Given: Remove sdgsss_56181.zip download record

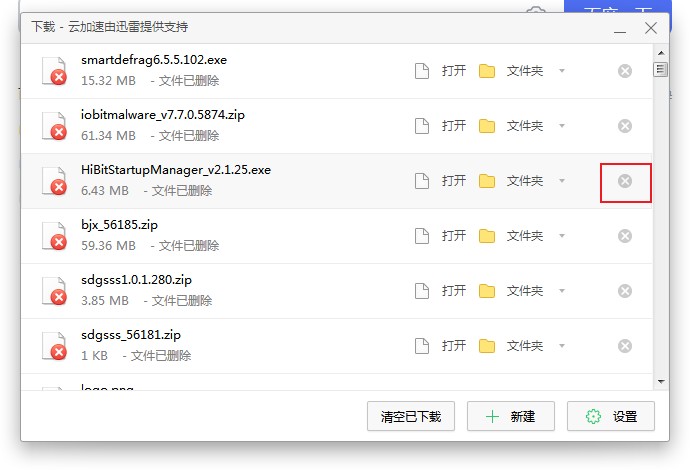Looking at the screenshot, I should pos(624,346).
